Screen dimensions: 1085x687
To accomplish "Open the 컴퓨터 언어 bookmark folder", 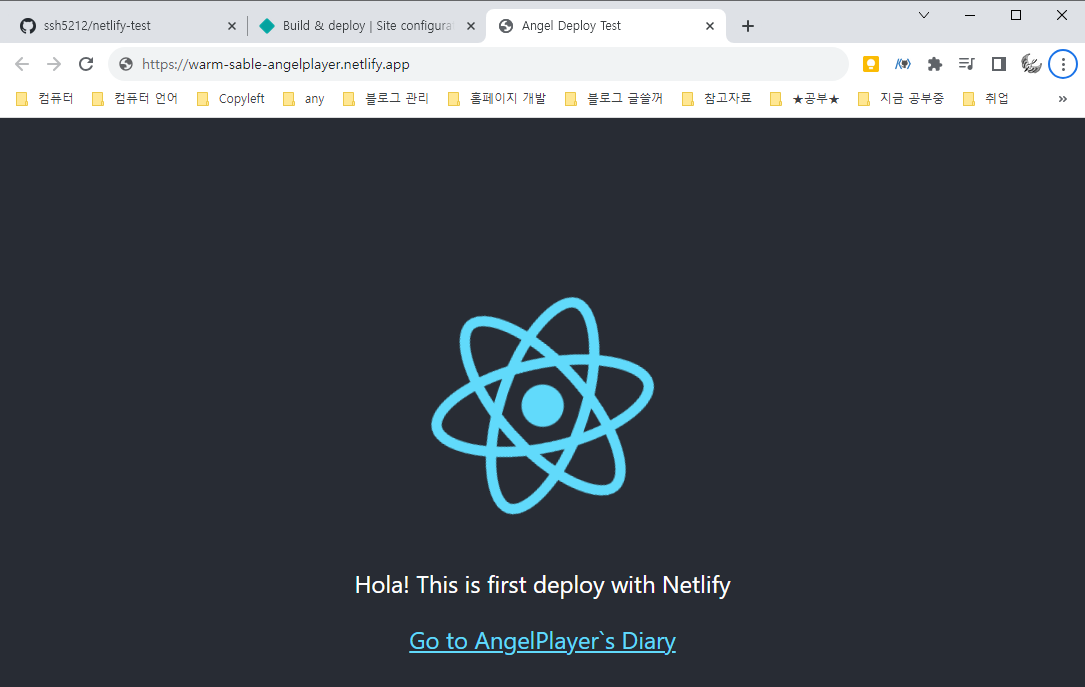I will click(135, 99).
